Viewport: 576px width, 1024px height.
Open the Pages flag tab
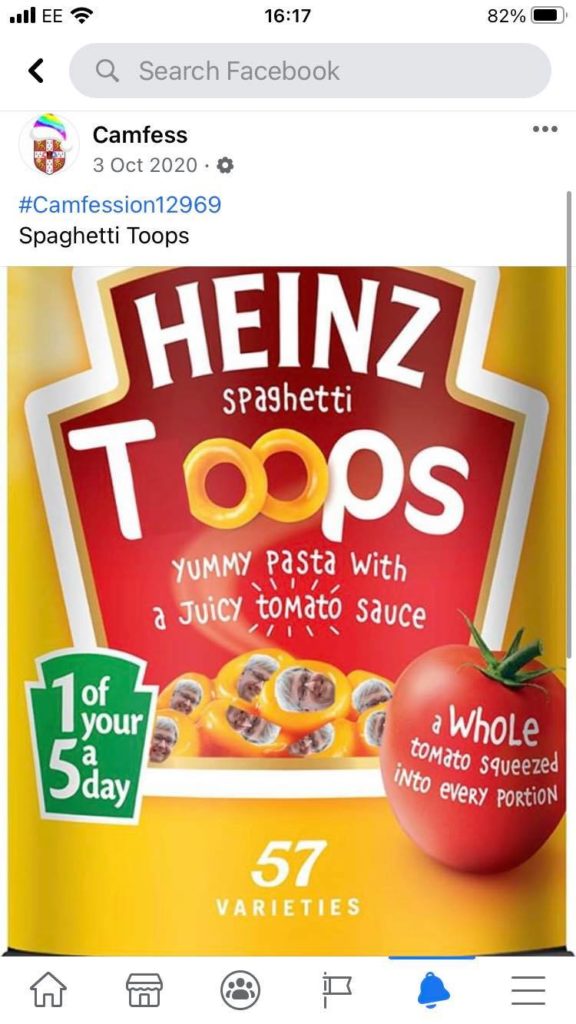(336, 990)
